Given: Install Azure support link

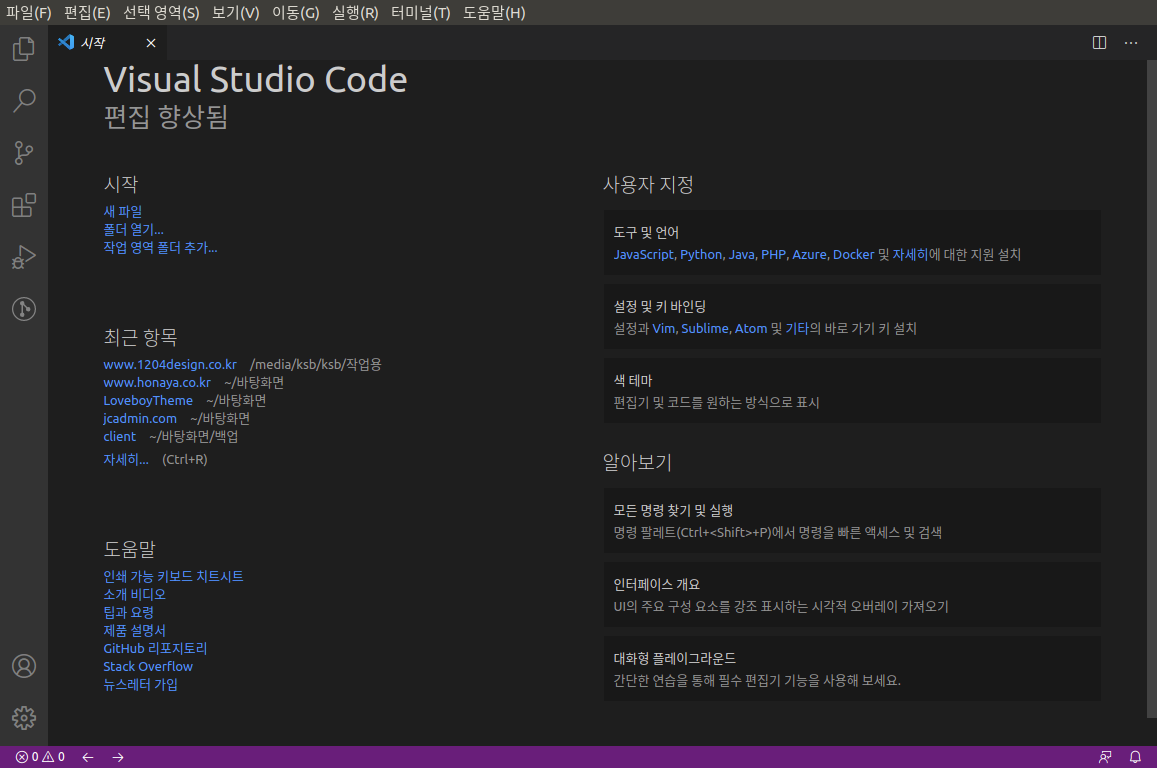Looking at the screenshot, I should click(x=809, y=255).
